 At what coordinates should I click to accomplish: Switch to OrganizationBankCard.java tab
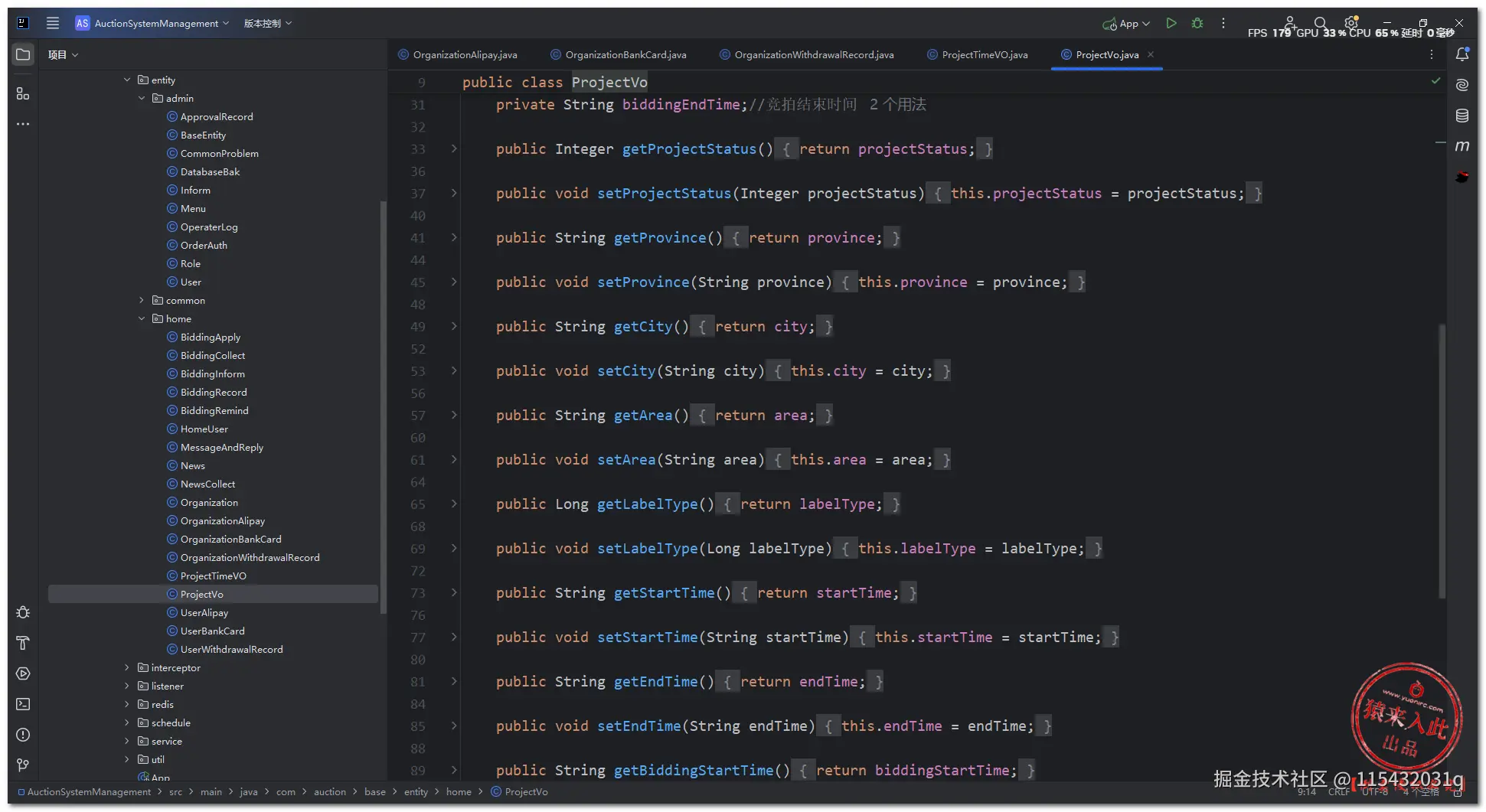click(x=619, y=54)
